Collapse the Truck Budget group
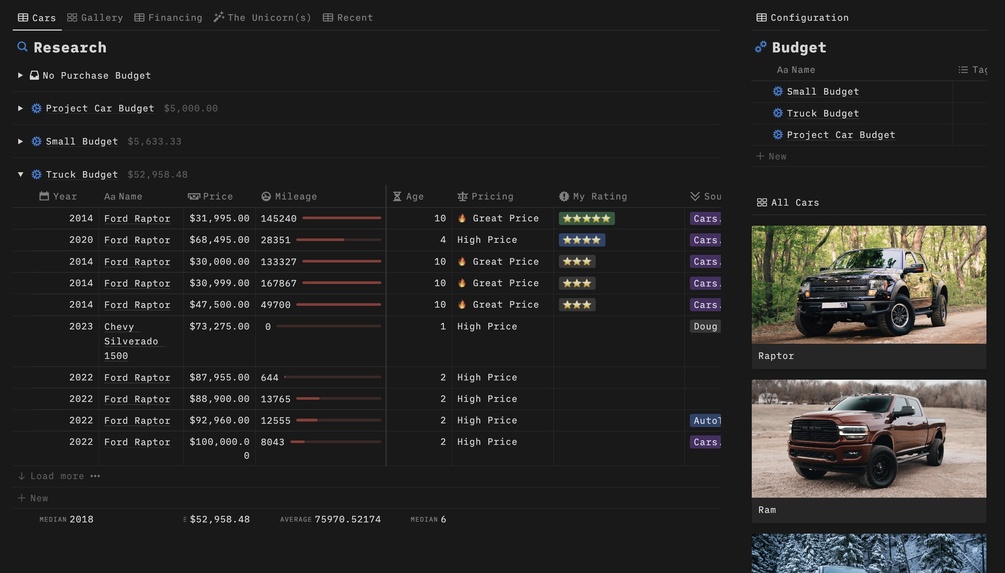Image resolution: width=1005 pixels, height=573 pixels. click(x=21, y=174)
